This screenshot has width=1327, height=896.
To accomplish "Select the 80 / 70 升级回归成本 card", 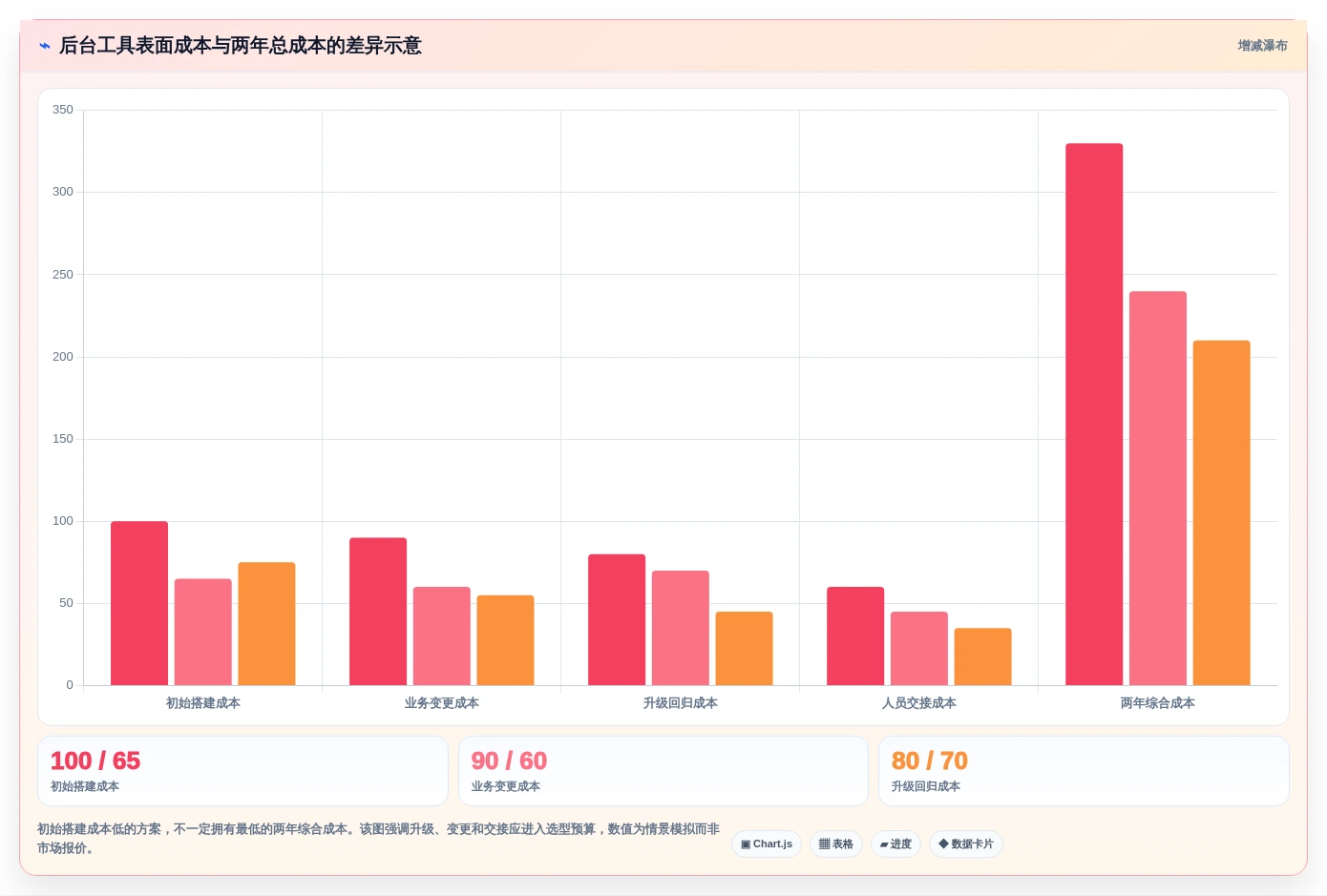I will pyautogui.click(x=1084, y=771).
